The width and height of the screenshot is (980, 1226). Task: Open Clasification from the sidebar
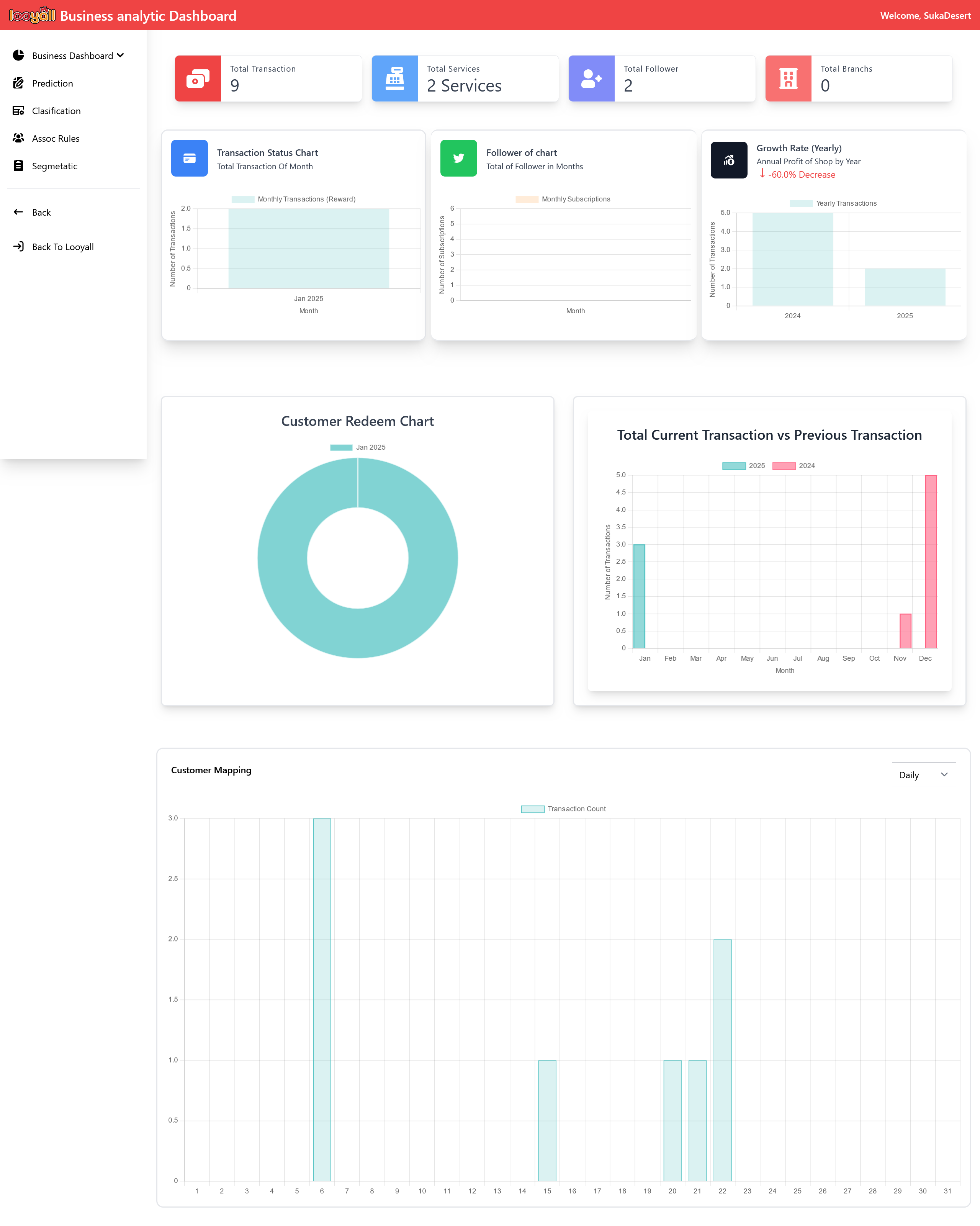(56, 111)
